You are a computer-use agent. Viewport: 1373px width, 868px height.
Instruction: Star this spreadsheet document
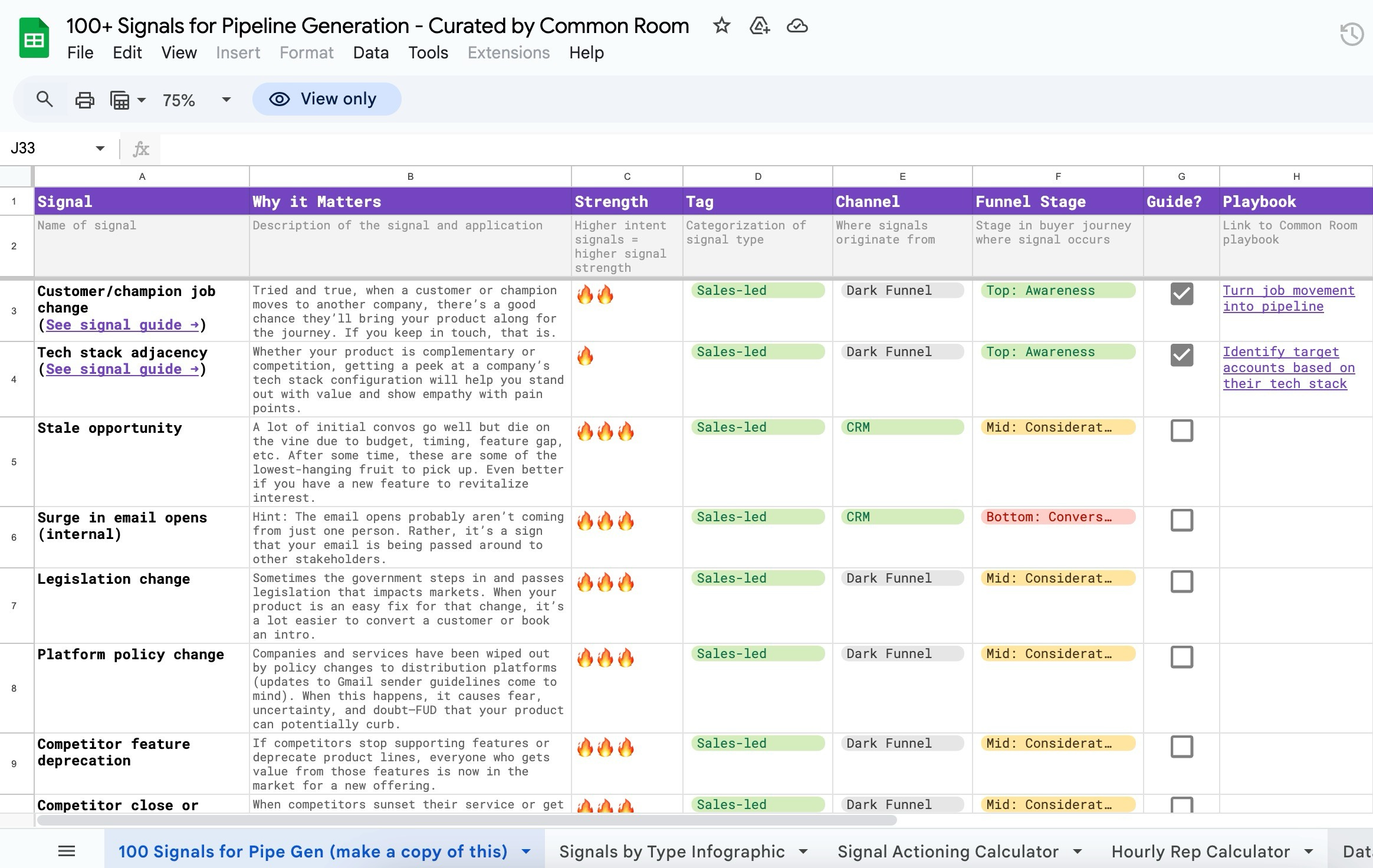721,26
